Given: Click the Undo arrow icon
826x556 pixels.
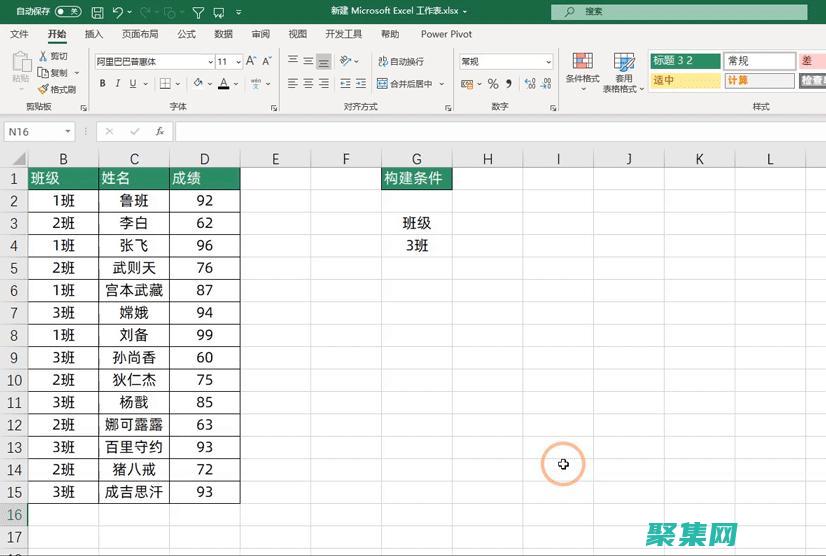Looking at the screenshot, I should [x=118, y=12].
